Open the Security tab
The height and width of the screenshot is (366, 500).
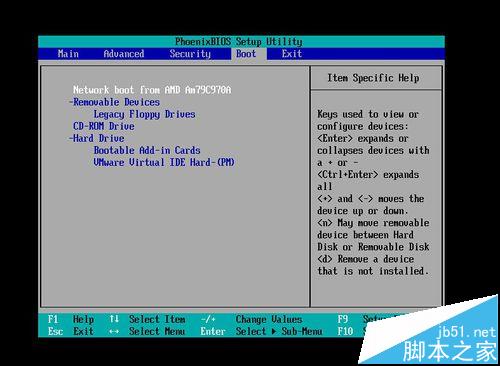190,54
